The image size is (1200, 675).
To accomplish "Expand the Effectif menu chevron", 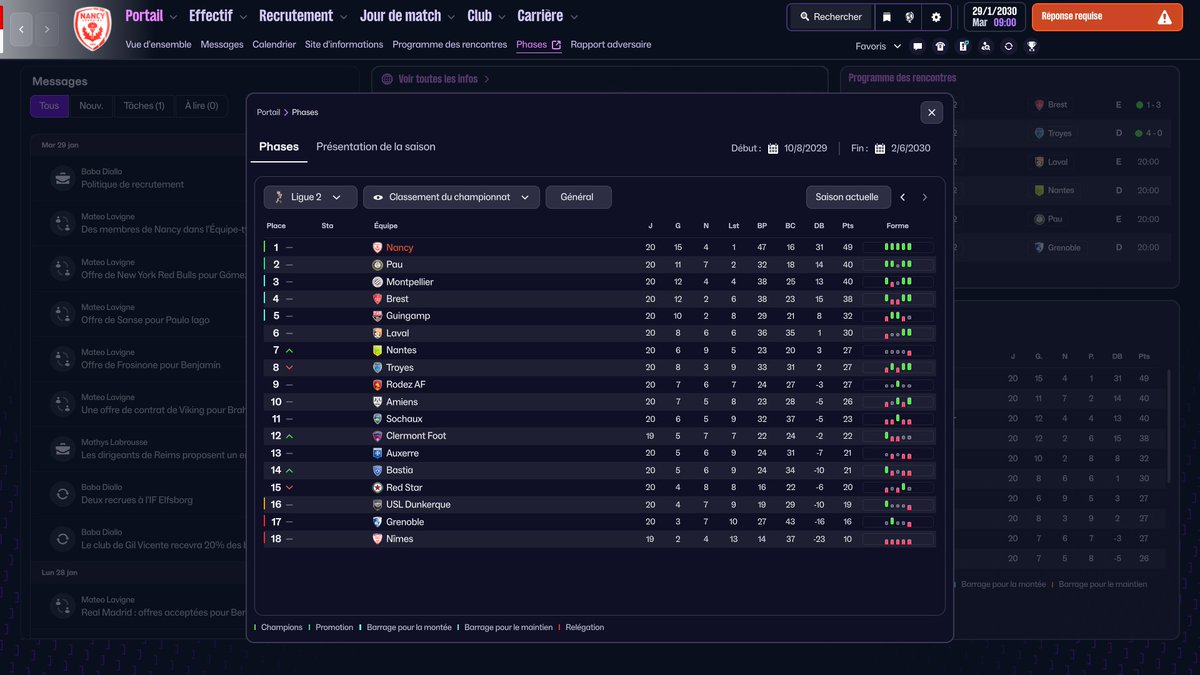I will (x=245, y=17).
